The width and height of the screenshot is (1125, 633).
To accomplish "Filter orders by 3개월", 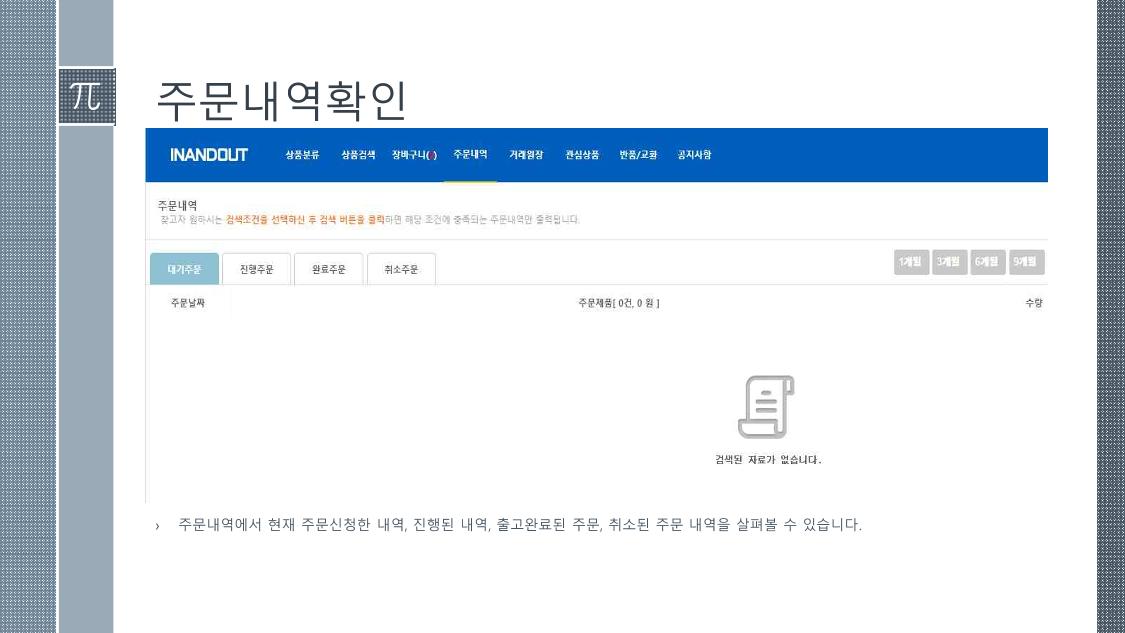I will pyautogui.click(x=949, y=262).
